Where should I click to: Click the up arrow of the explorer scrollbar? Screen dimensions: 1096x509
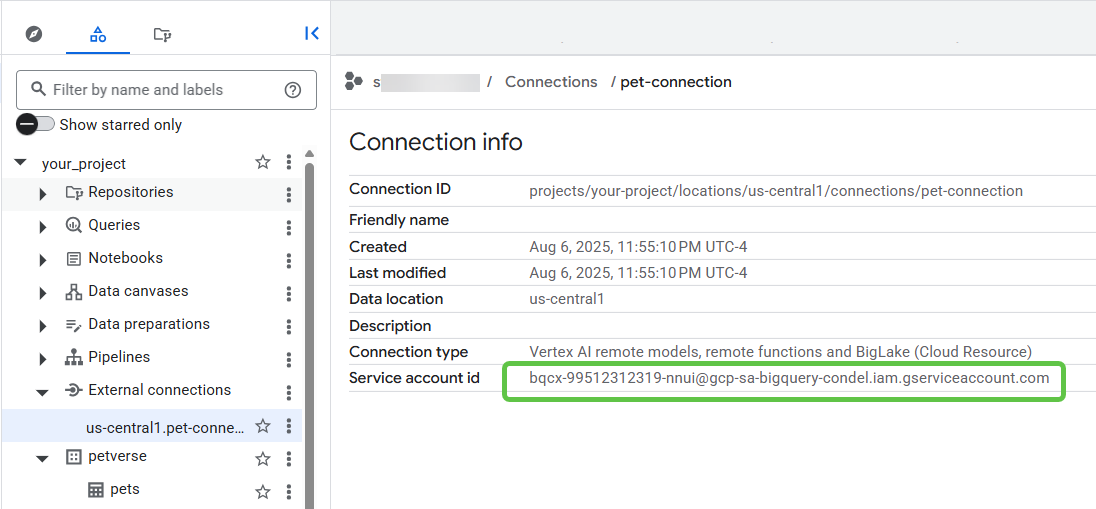[310, 154]
